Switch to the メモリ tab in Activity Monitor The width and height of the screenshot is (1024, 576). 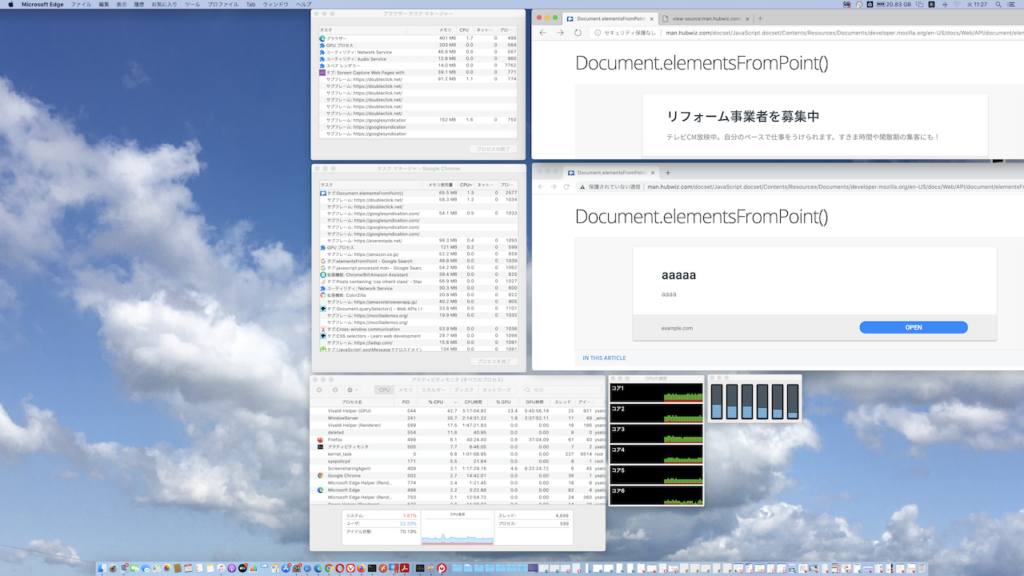point(405,390)
